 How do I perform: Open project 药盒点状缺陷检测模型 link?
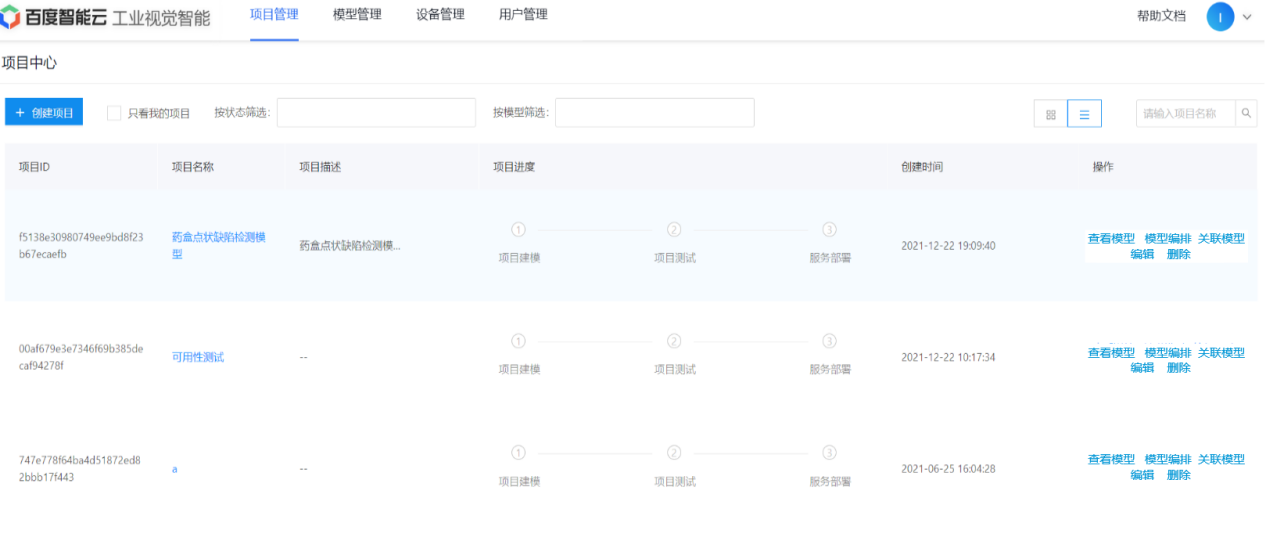pyautogui.click(x=219, y=246)
